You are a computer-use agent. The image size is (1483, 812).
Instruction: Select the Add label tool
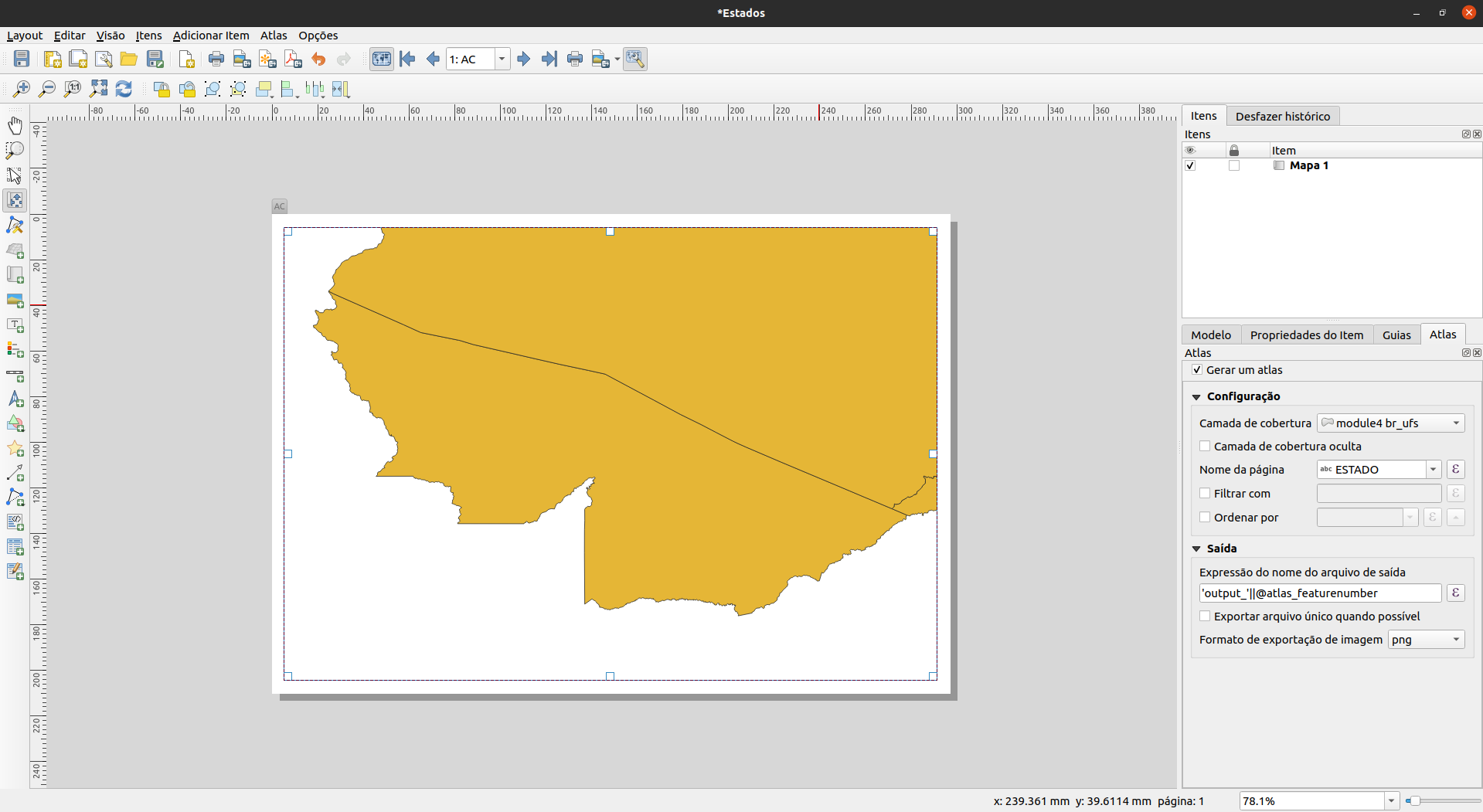tap(15, 325)
